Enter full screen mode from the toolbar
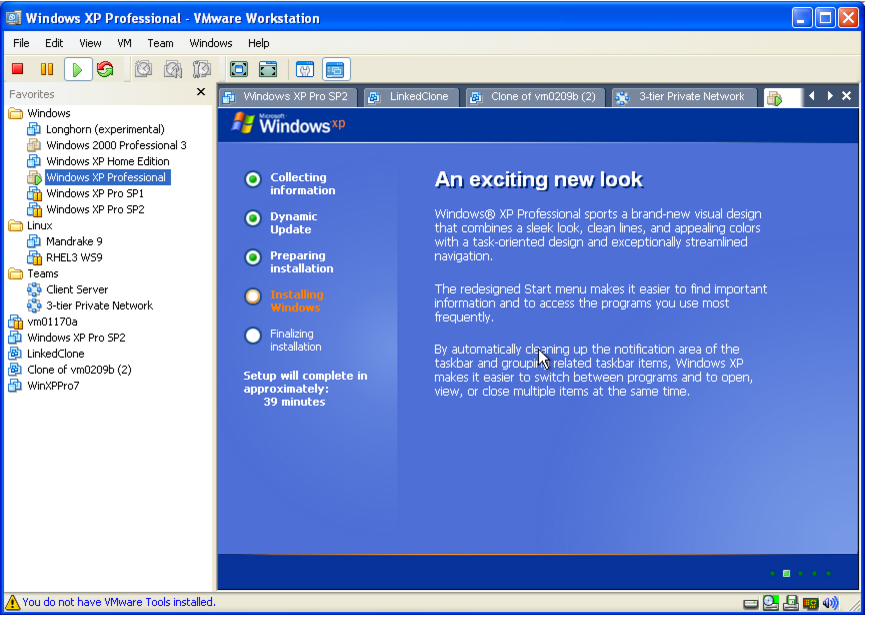Viewport: 878px width, 623px height. [x=239, y=69]
